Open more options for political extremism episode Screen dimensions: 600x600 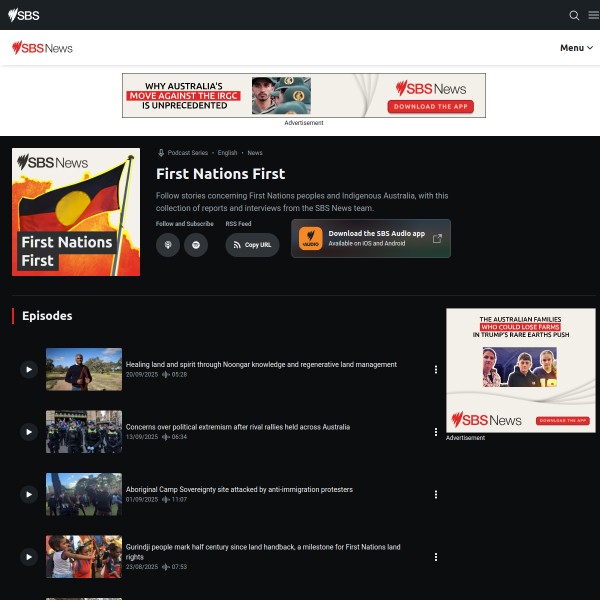(x=436, y=432)
